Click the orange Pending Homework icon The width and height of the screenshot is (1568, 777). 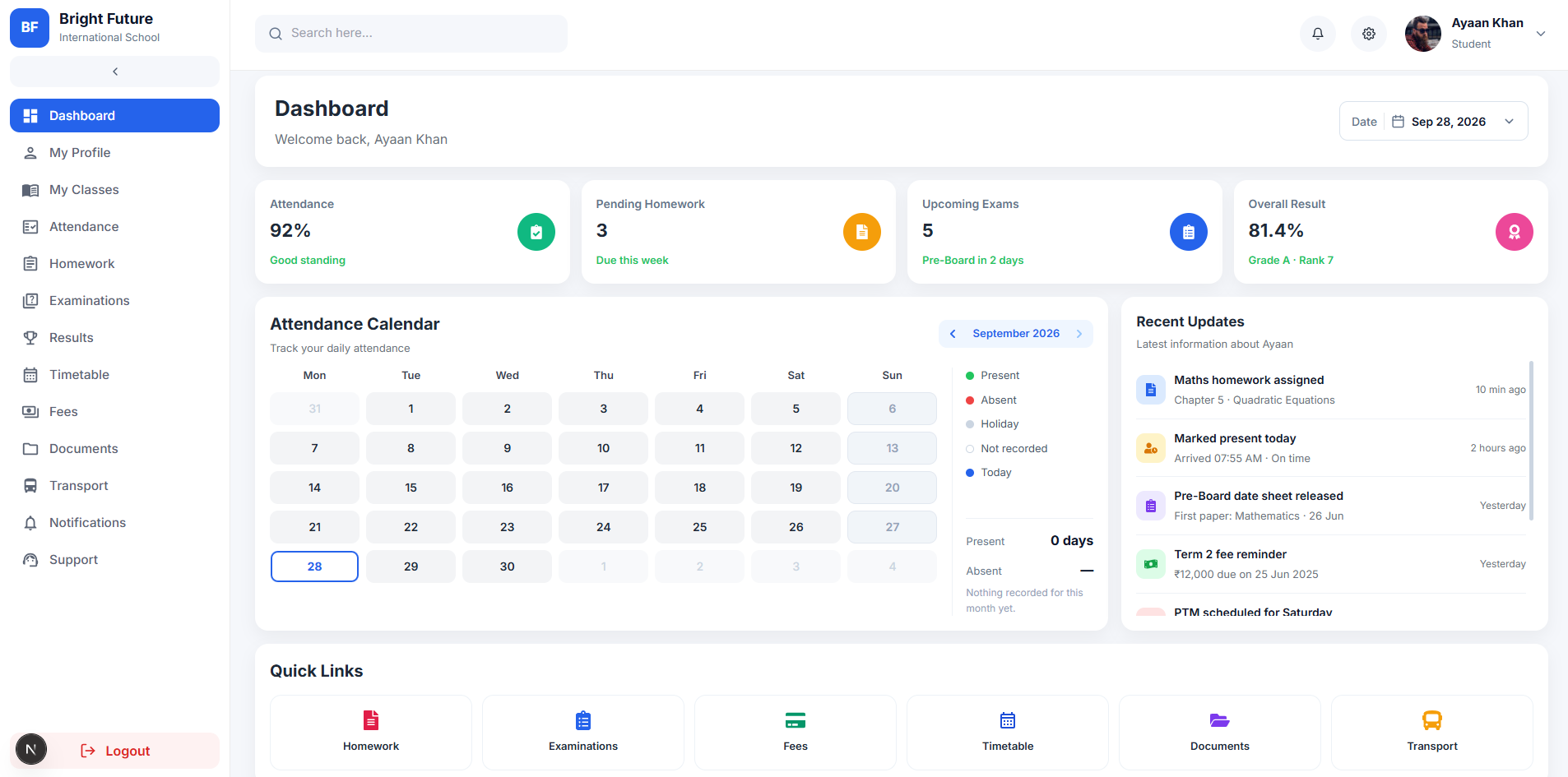coord(862,232)
